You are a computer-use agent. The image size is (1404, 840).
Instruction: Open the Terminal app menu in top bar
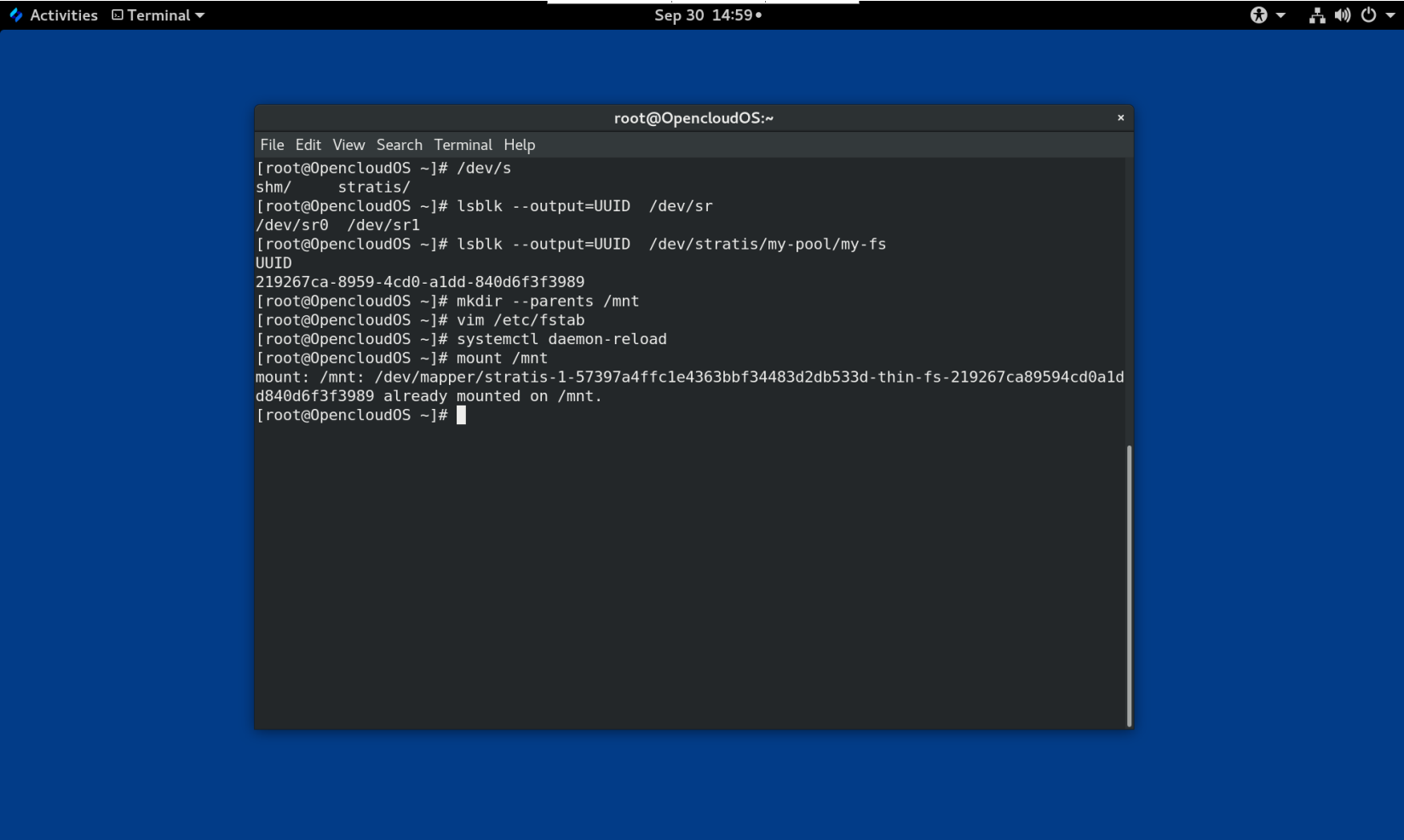coord(158,15)
